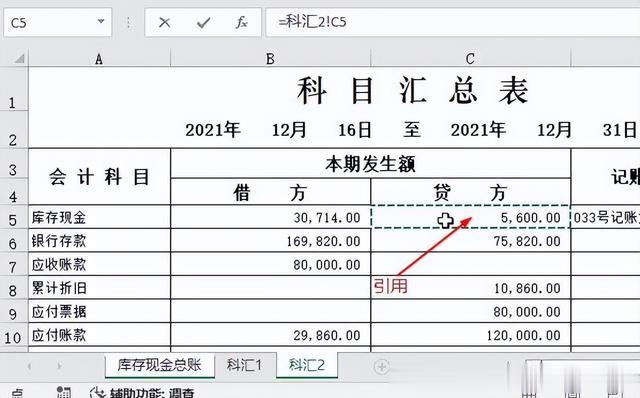Select the cell with 30,714.00
640x398 pixels.
[x=270, y=217]
